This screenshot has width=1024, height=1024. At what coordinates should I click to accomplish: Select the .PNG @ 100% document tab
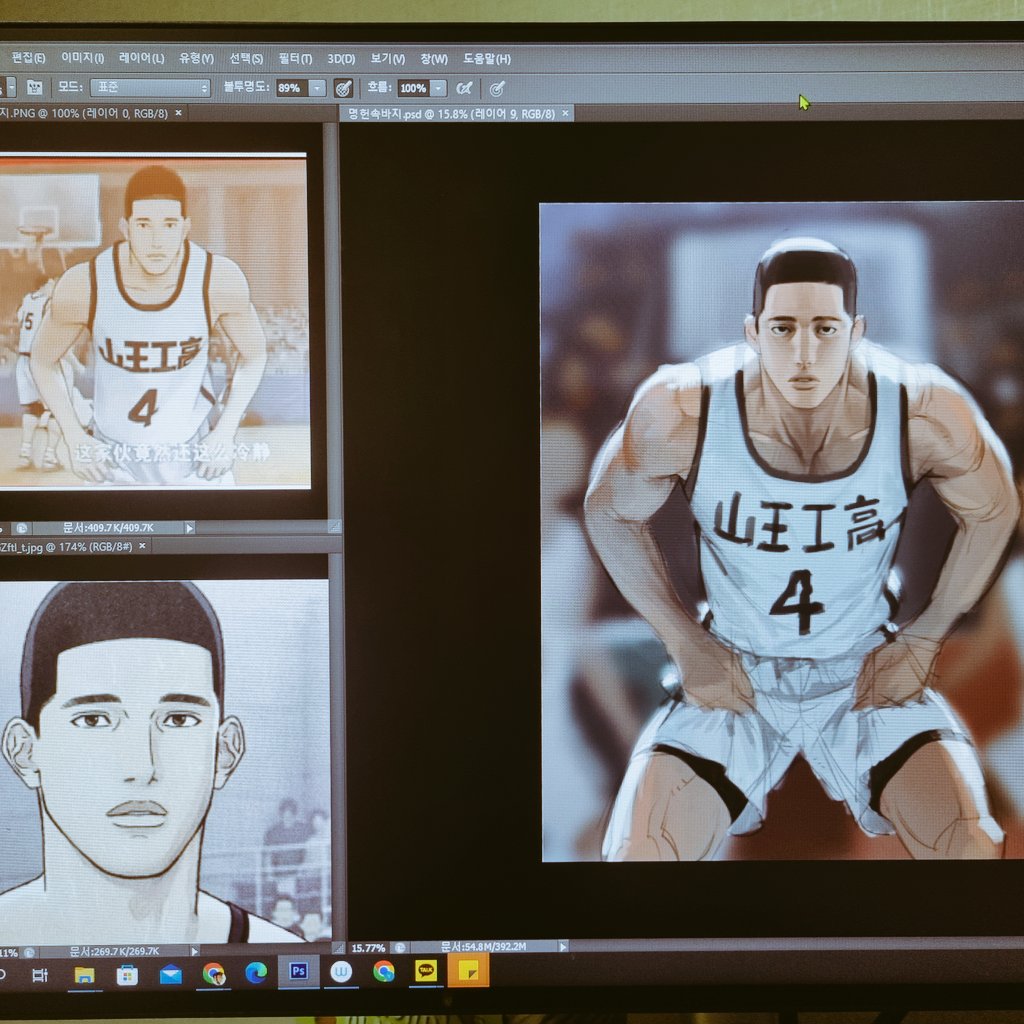click(84, 113)
